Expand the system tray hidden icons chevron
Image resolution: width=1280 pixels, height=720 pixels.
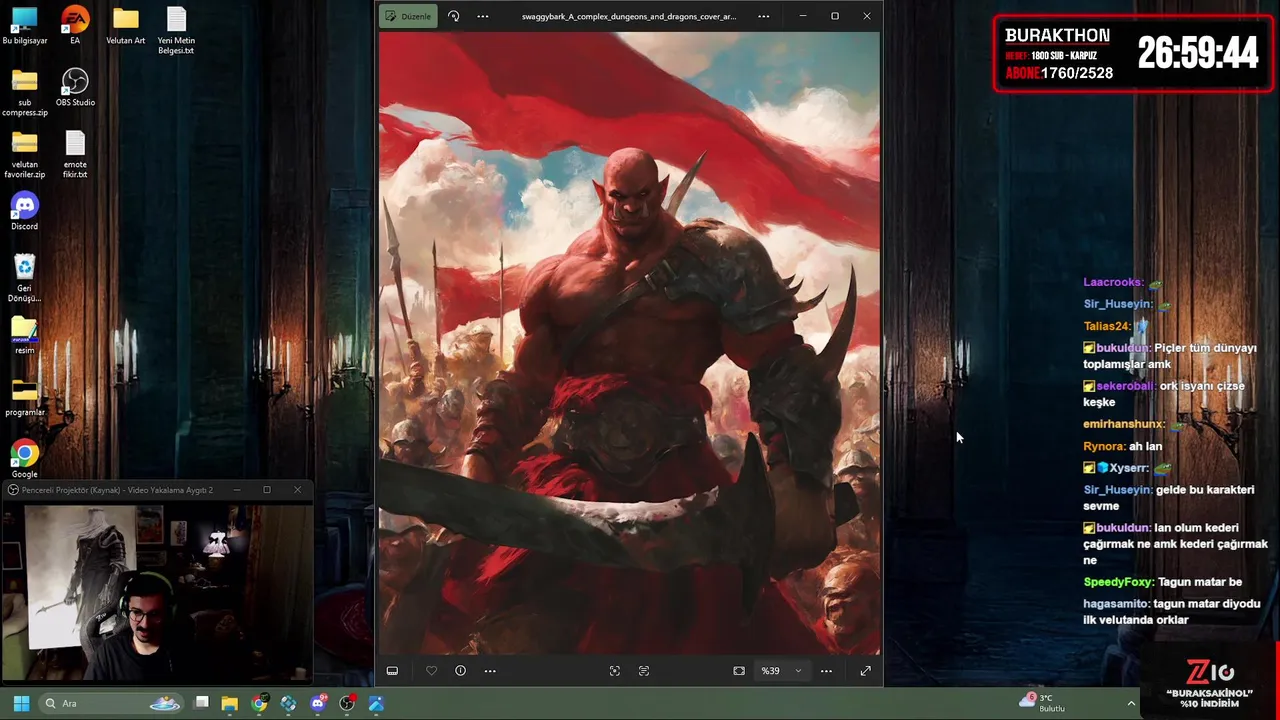pos(1131,703)
